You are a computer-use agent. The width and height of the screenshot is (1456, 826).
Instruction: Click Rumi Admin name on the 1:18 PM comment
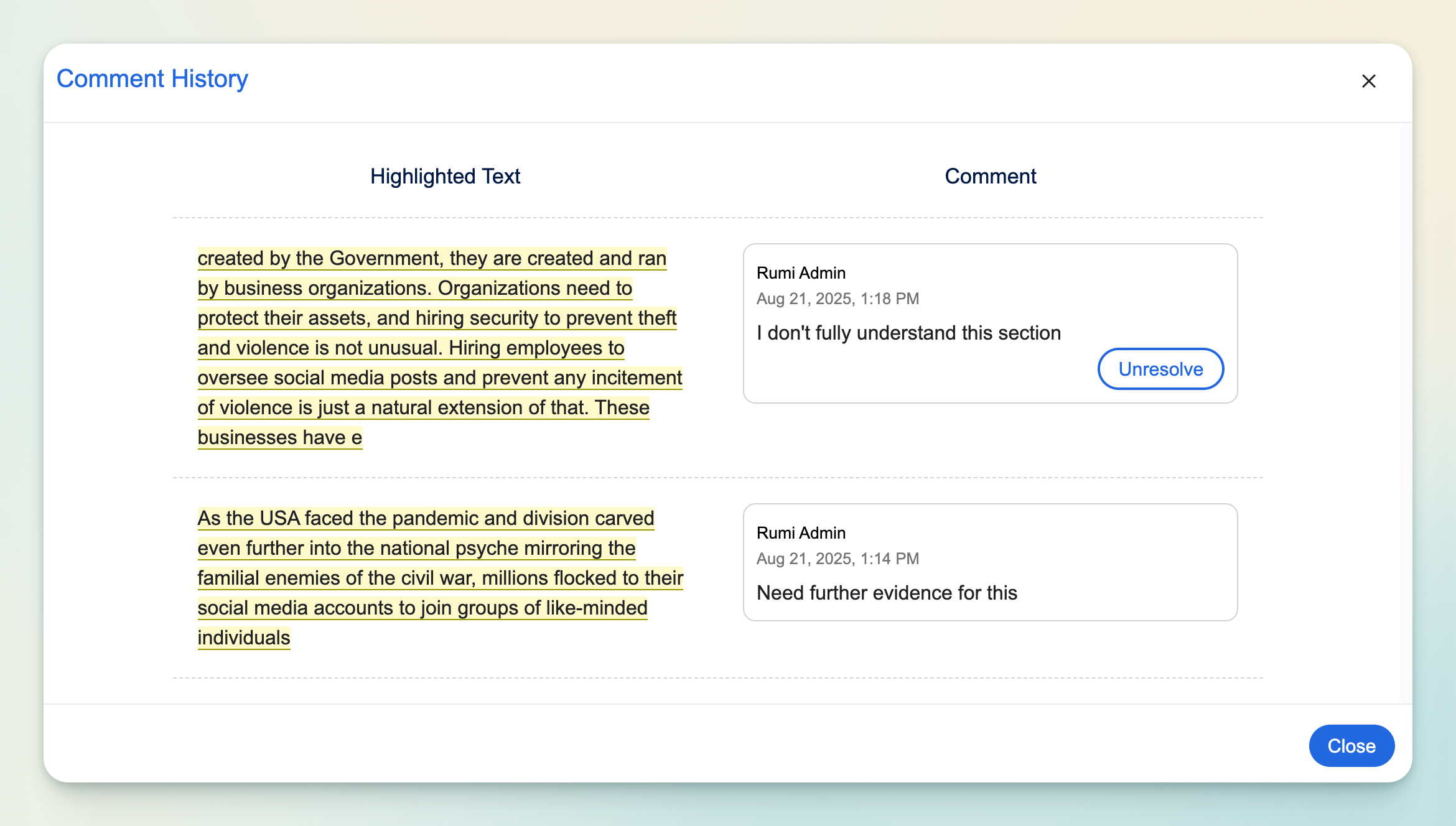coord(801,273)
